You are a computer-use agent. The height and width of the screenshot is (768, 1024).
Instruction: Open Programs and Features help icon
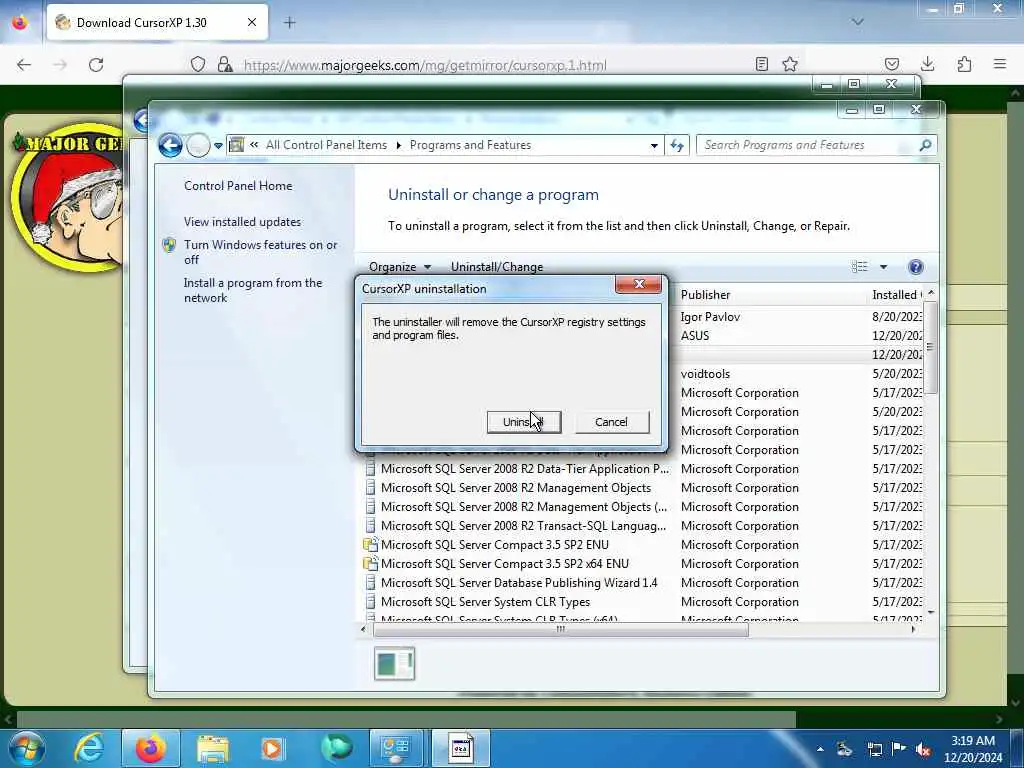[916, 266]
